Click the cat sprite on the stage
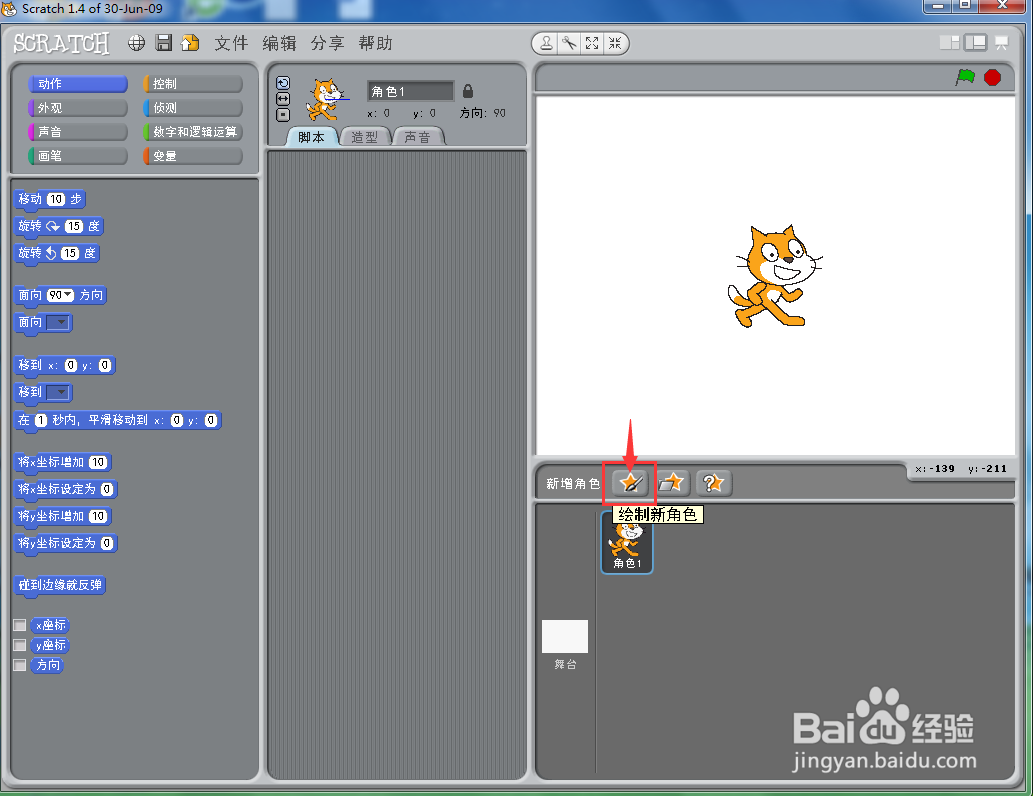 [775, 276]
